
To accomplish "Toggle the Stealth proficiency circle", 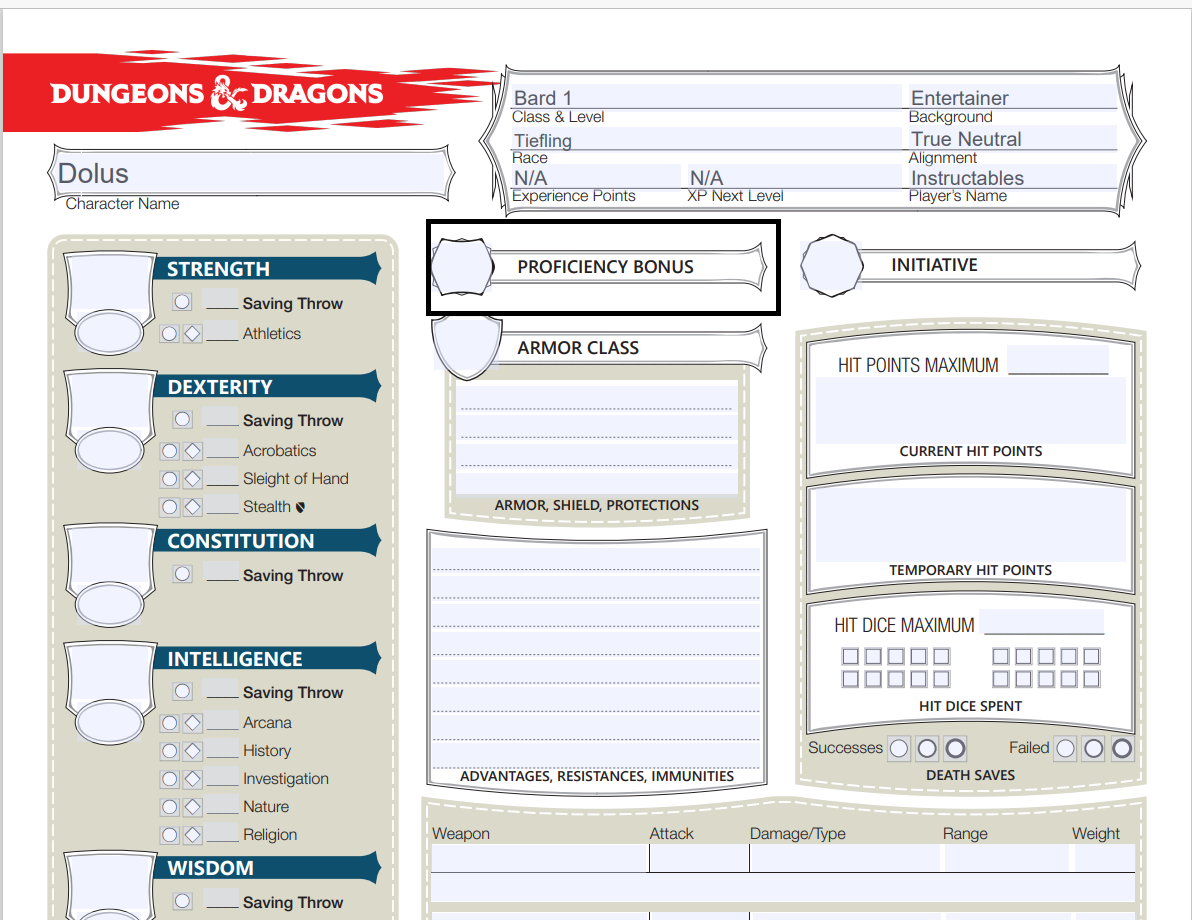I will click(x=170, y=506).
